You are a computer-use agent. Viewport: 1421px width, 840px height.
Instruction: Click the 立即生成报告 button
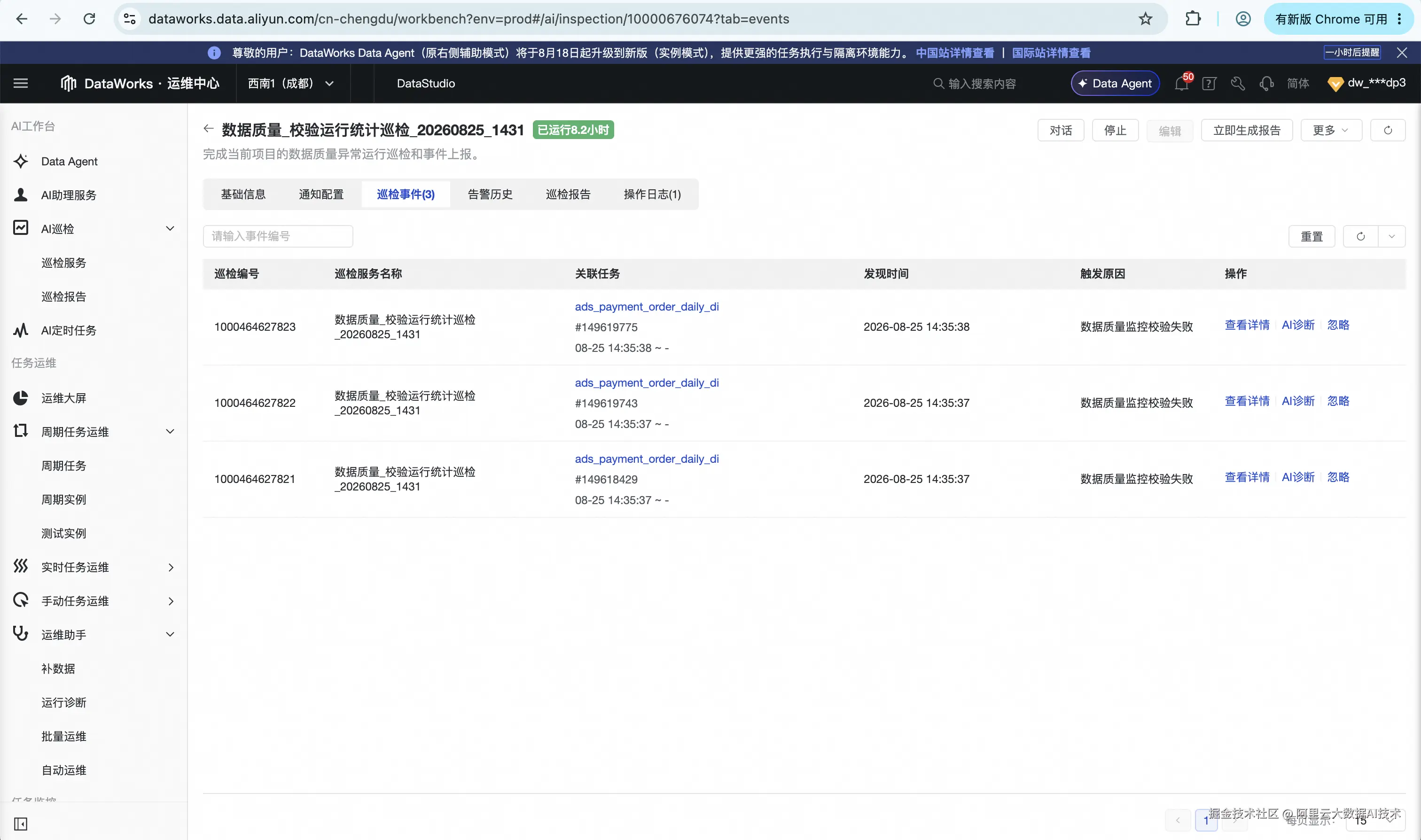click(x=1247, y=130)
